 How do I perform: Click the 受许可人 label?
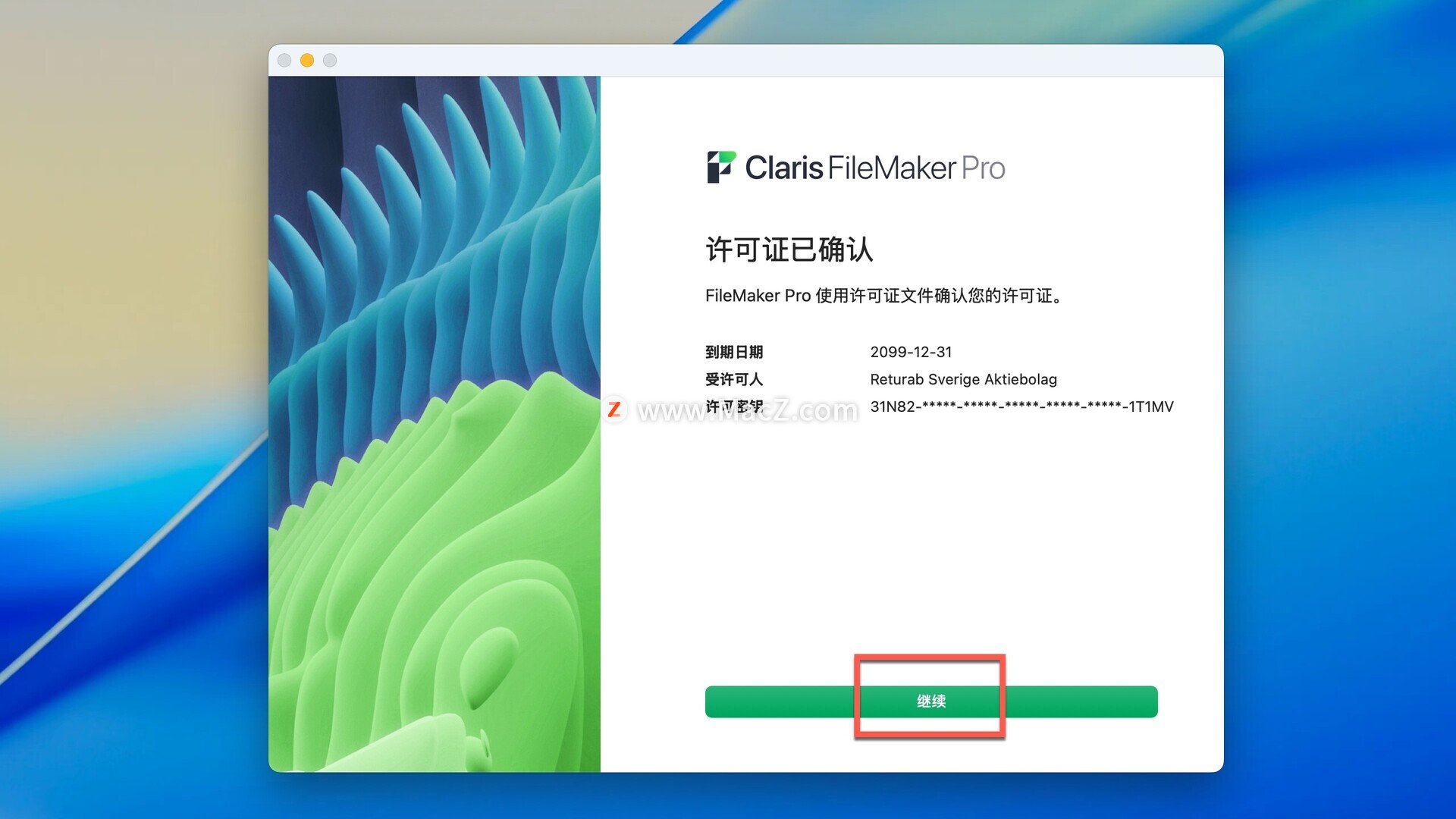[734, 379]
